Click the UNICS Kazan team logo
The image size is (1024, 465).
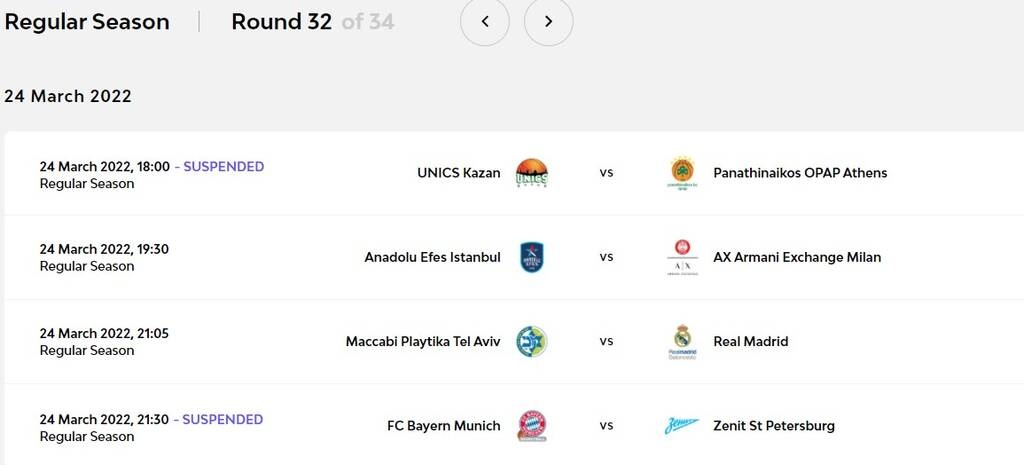tap(531, 173)
